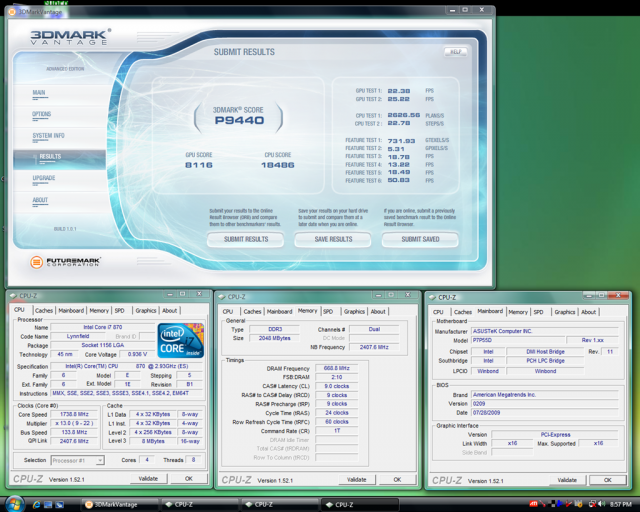Click the Level 3 cache 8 MBytes field
Image resolution: width=640 pixels, height=512 pixels.
[x=153, y=441]
